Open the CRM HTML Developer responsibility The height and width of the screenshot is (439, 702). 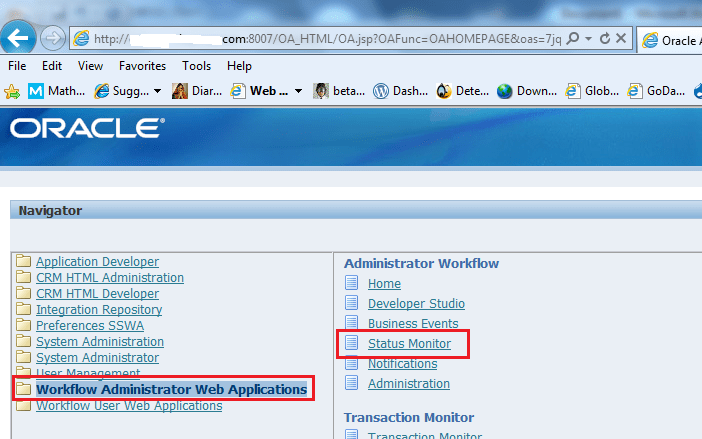pyautogui.click(x=97, y=294)
